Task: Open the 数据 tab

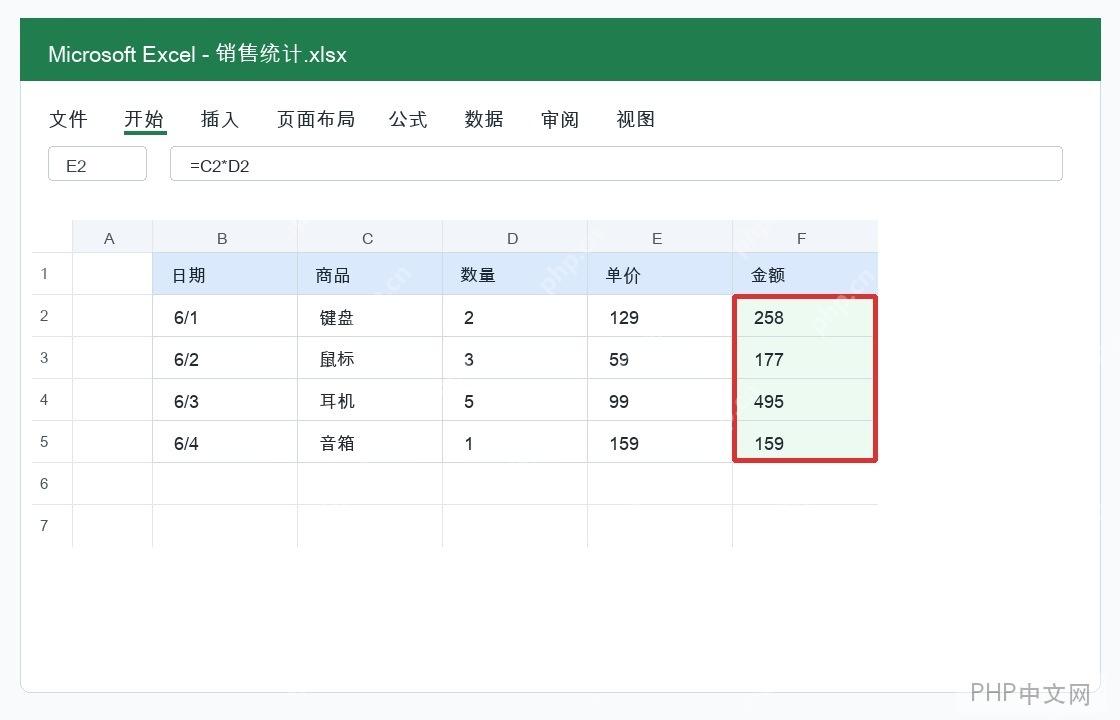Action: tap(484, 119)
